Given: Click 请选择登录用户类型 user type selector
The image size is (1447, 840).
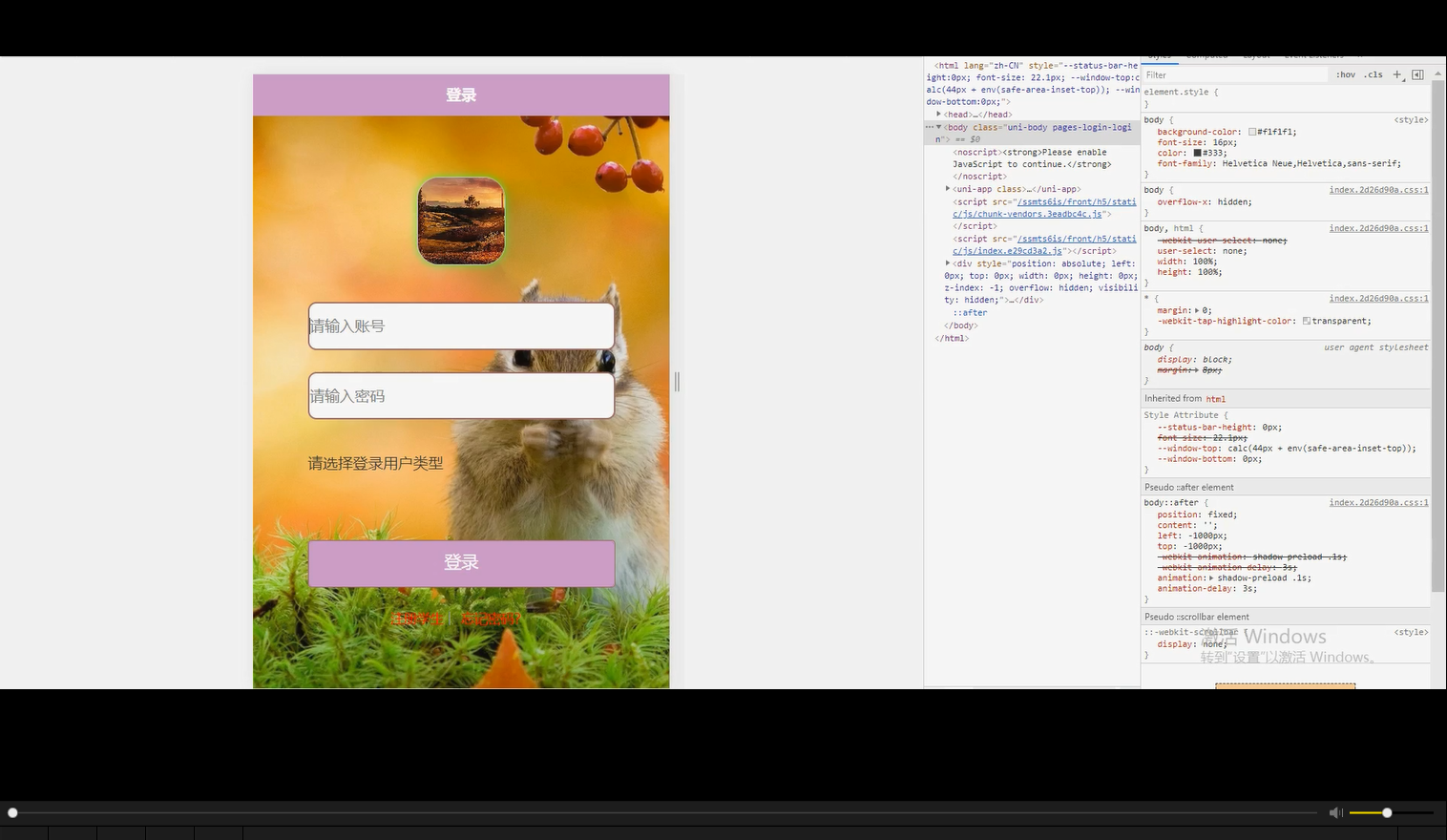Looking at the screenshot, I should click(375, 463).
